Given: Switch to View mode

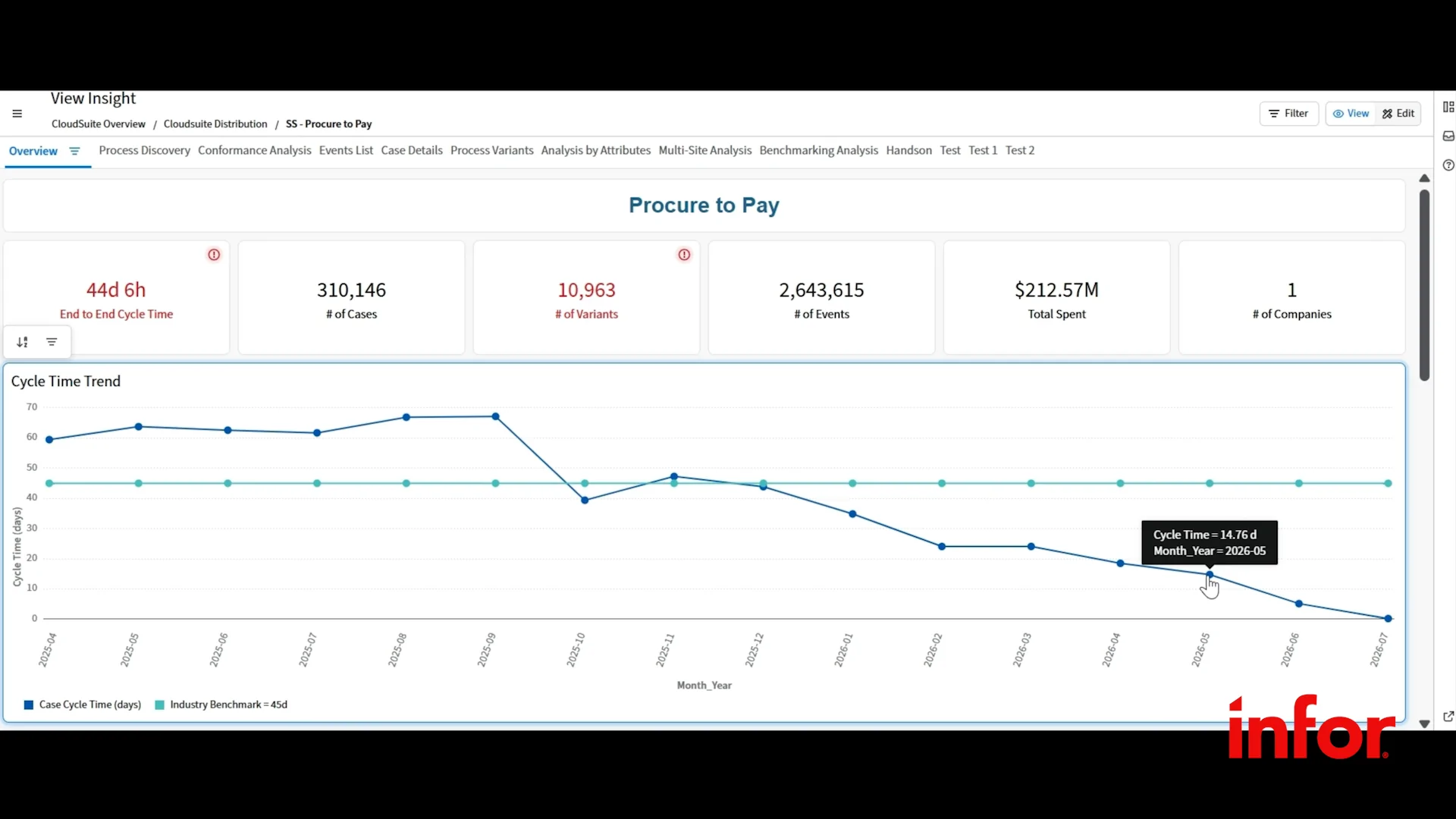Looking at the screenshot, I should click(1351, 114).
